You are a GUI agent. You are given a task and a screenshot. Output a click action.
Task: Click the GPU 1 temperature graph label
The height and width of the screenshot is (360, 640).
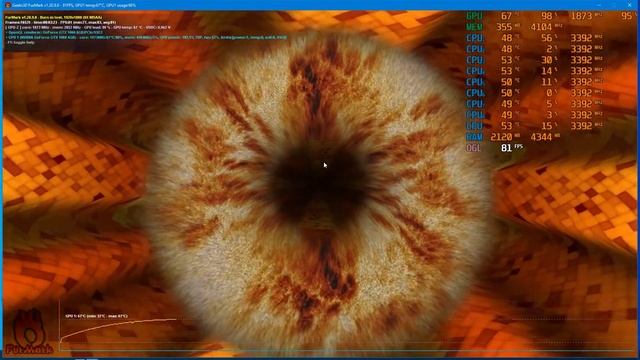(x=96, y=316)
